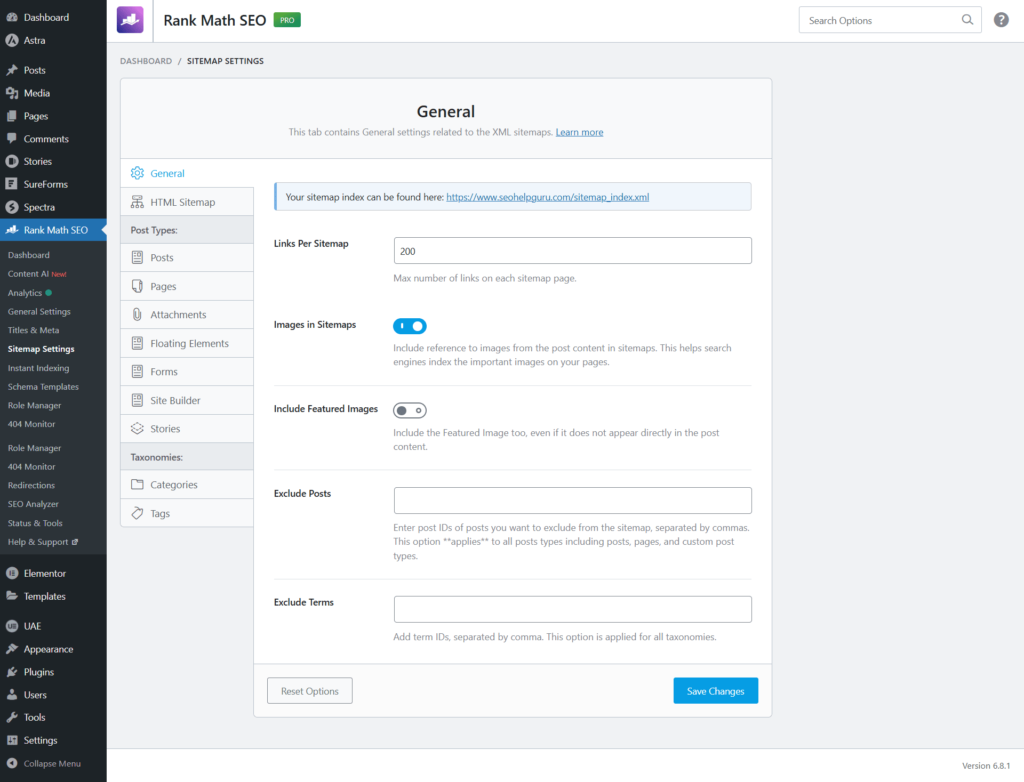Click the SureForms icon in the sidebar
1024x782 pixels.
tap(12, 184)
